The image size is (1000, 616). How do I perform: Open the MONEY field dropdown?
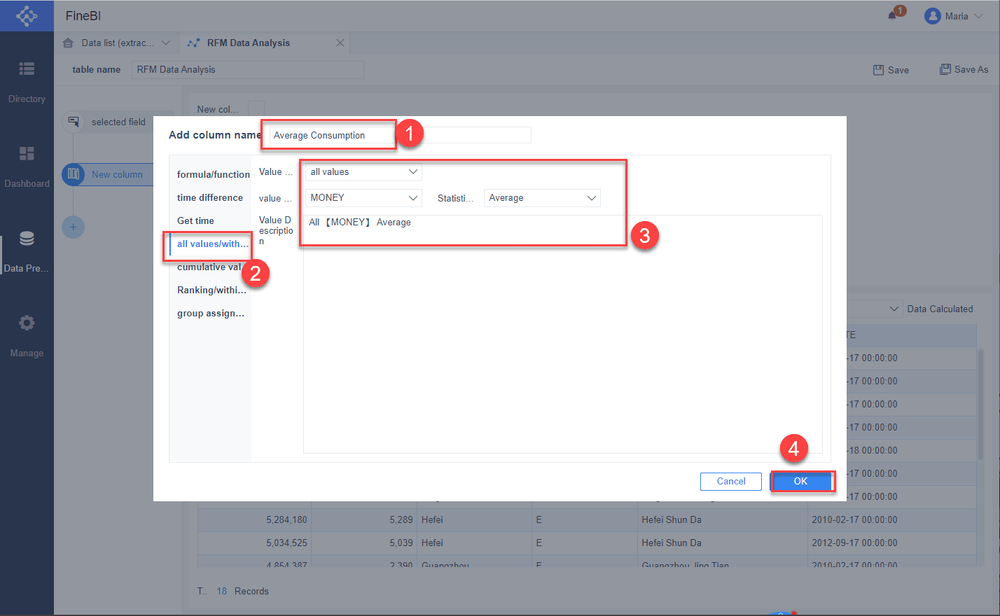(363, 198)
